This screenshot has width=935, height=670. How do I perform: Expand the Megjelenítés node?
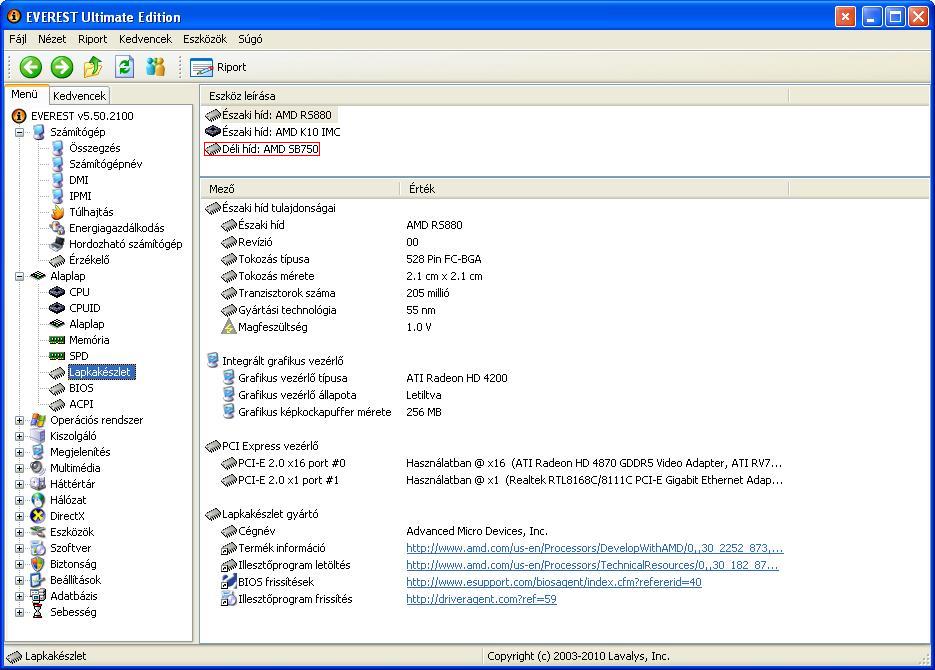tap(20, 452)
